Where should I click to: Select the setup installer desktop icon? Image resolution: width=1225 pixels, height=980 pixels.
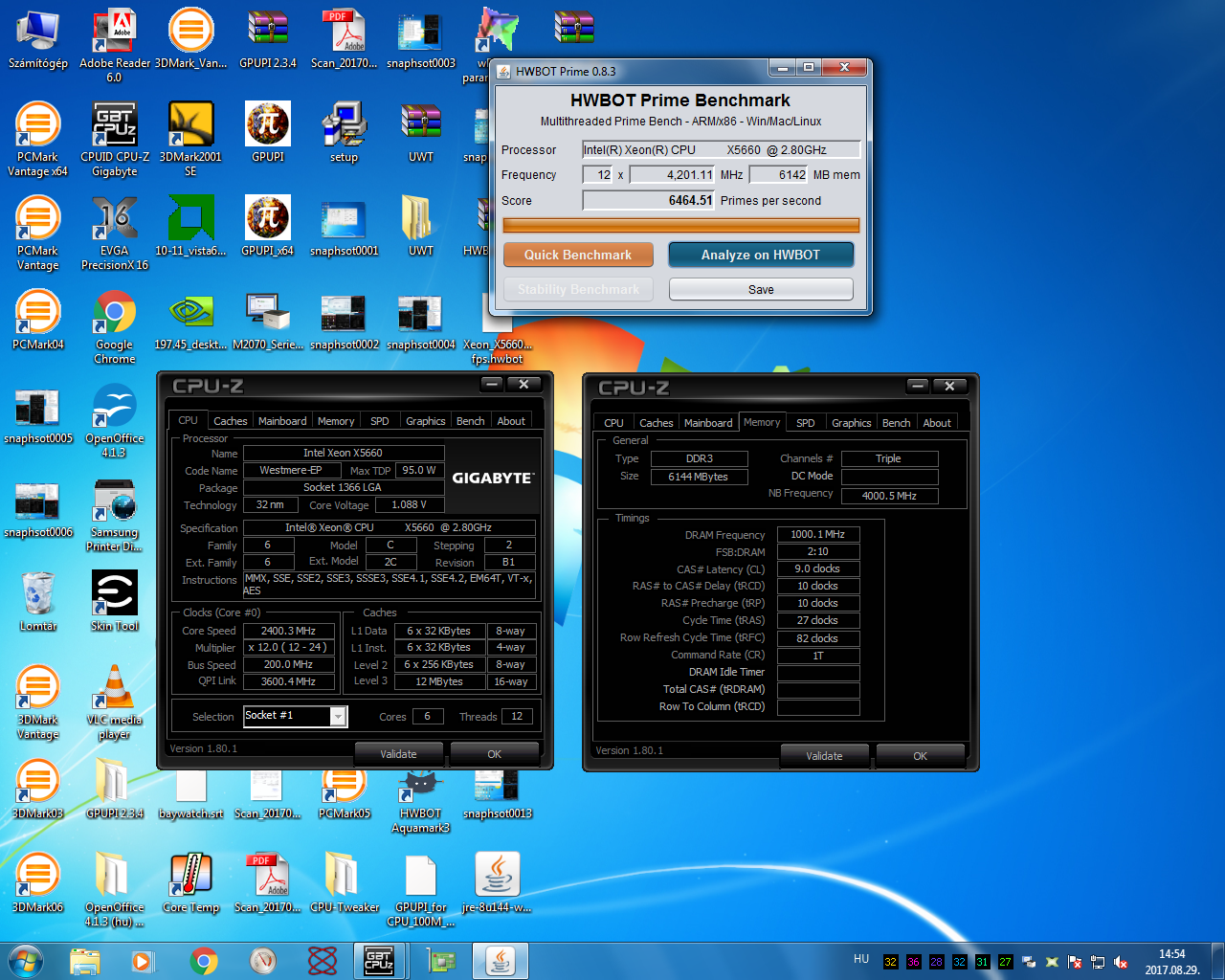(x=345, y=132)
